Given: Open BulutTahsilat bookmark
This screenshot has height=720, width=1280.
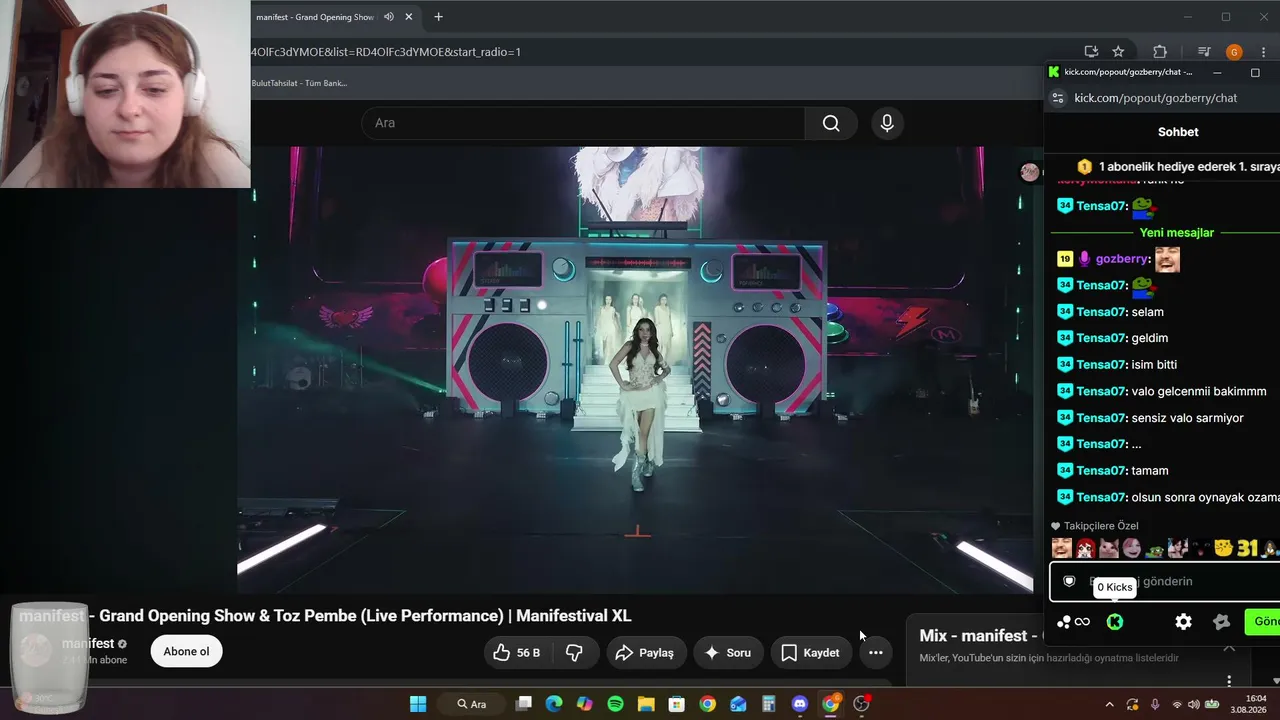Looking at the screenshot, I should coord(299,83).
